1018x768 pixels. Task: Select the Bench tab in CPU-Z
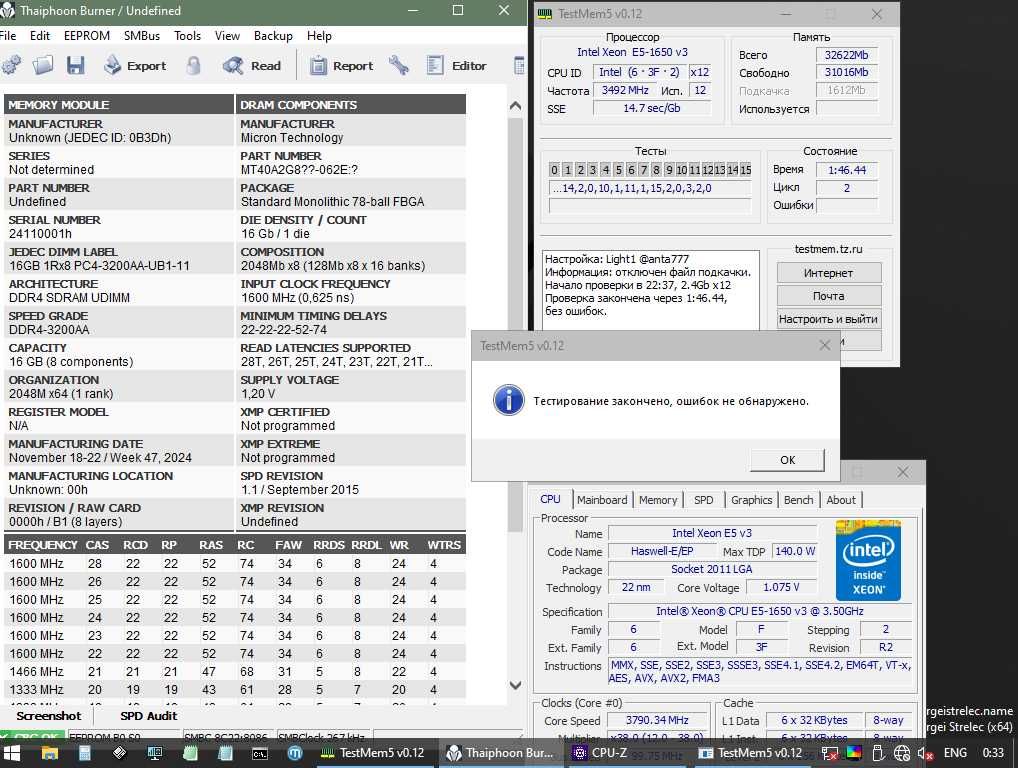click(x=798, y=500)
